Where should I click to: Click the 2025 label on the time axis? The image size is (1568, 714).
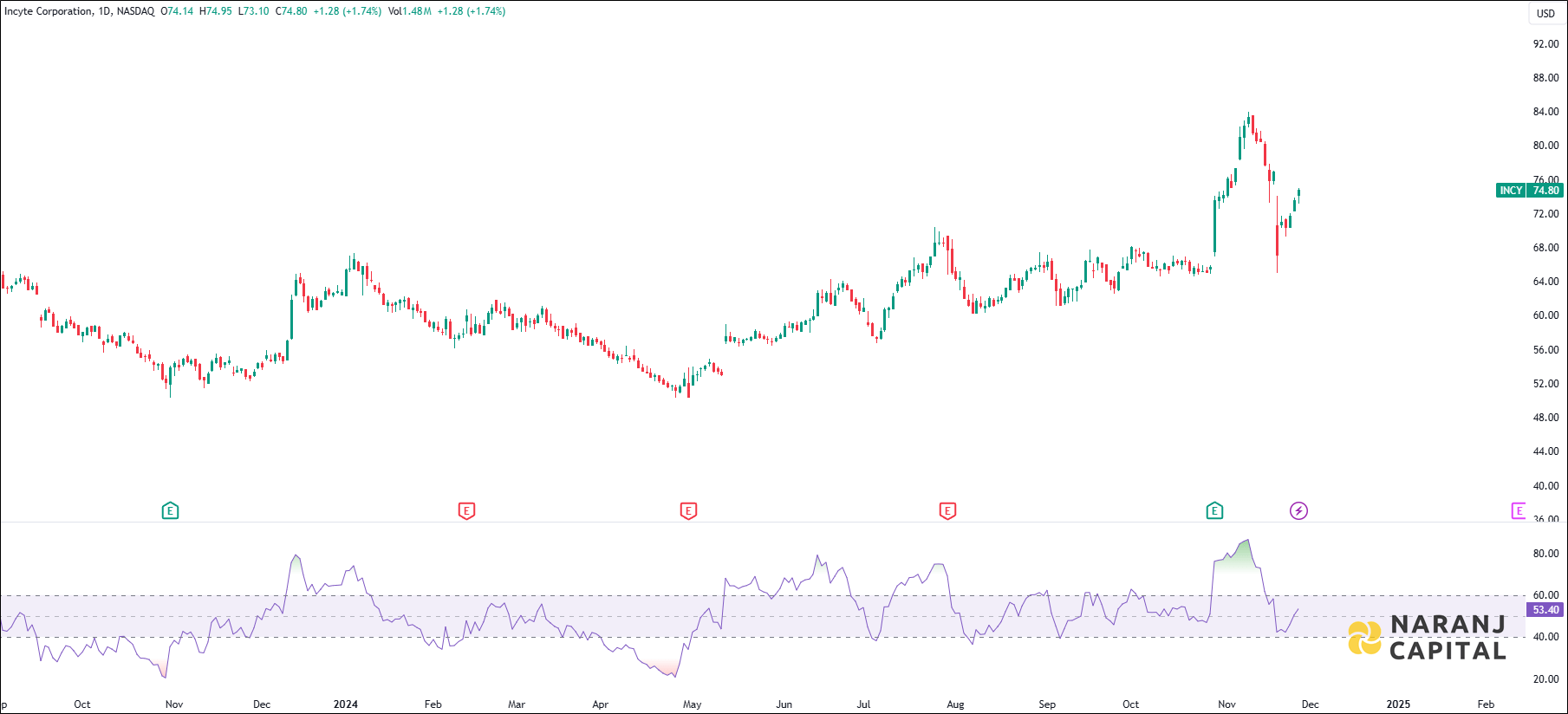[1397, 704]
